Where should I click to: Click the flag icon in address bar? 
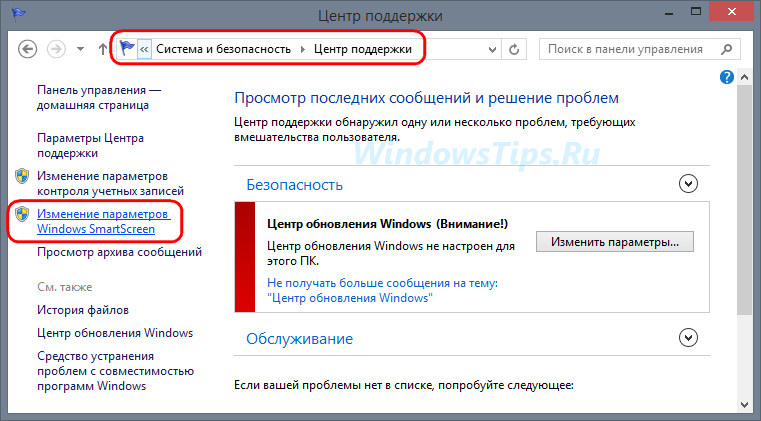pos(127,49)
